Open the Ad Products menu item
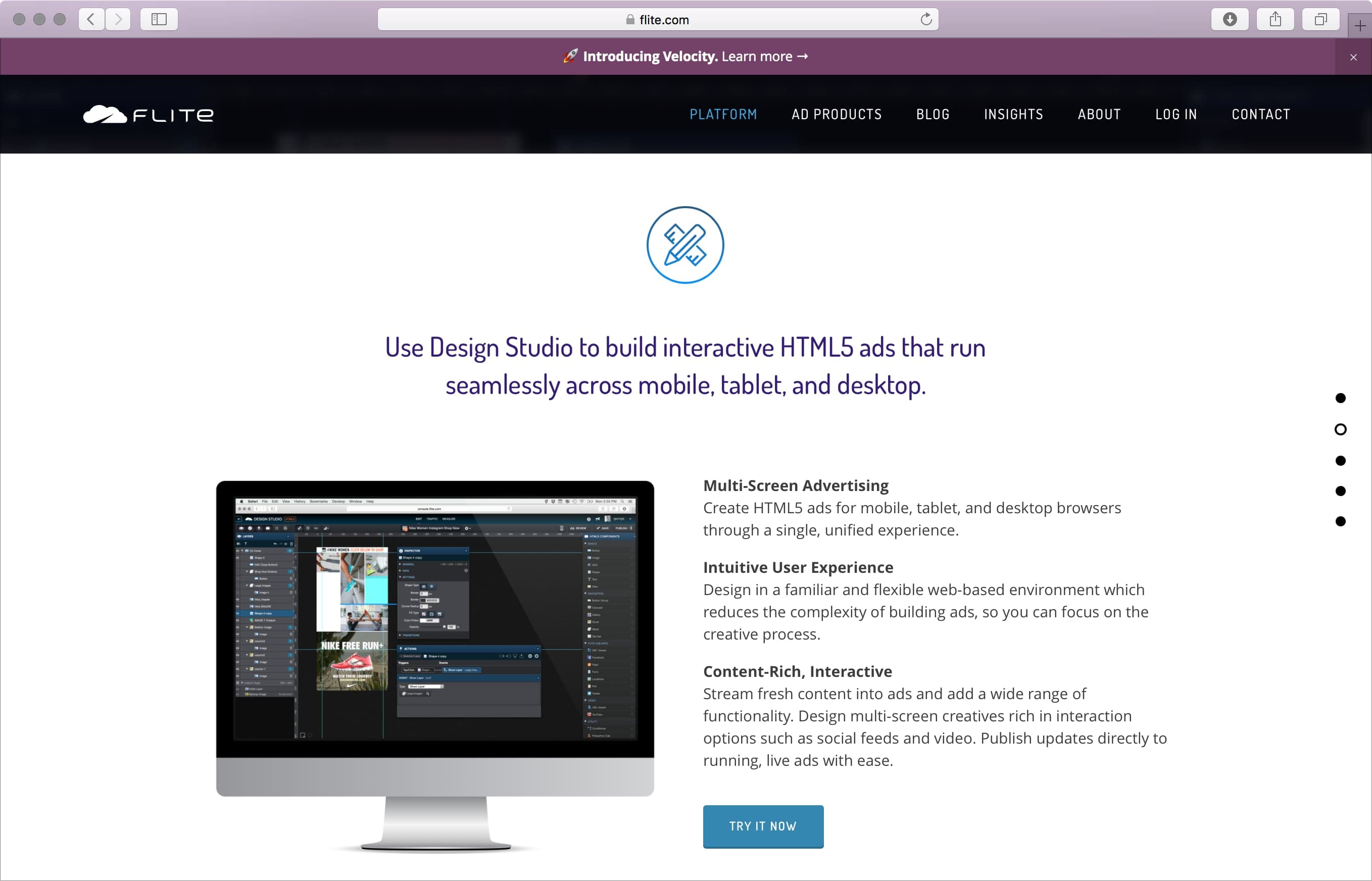The width and height of the screenshot is (1372, 881). [x=837, y=114]
